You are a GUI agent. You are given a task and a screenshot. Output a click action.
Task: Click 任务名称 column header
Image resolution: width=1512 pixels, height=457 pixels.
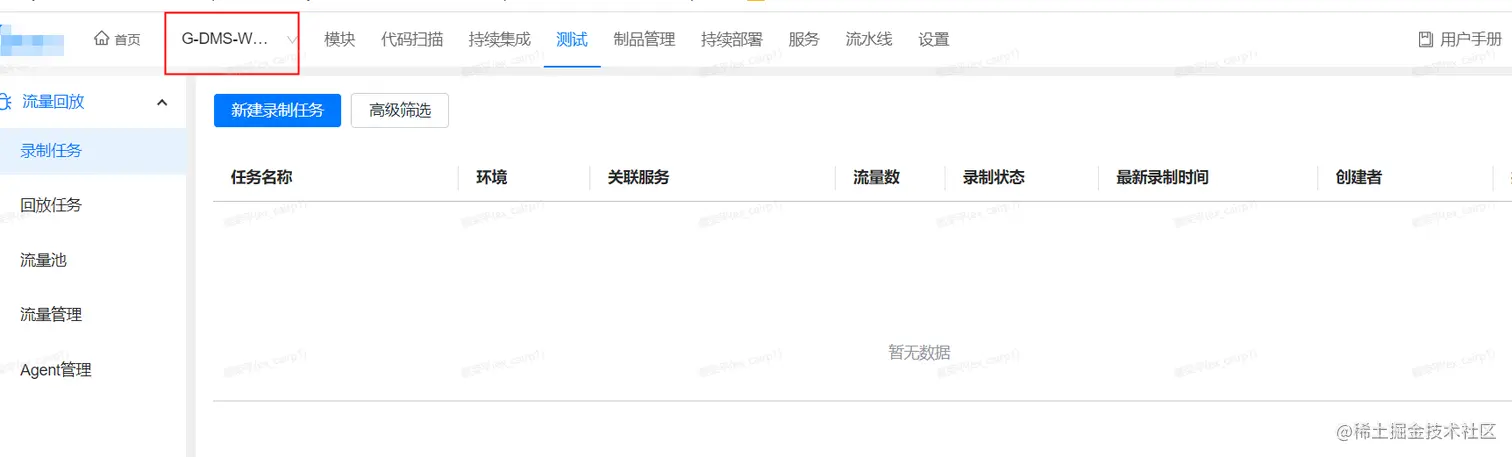[x=262, y=177]
